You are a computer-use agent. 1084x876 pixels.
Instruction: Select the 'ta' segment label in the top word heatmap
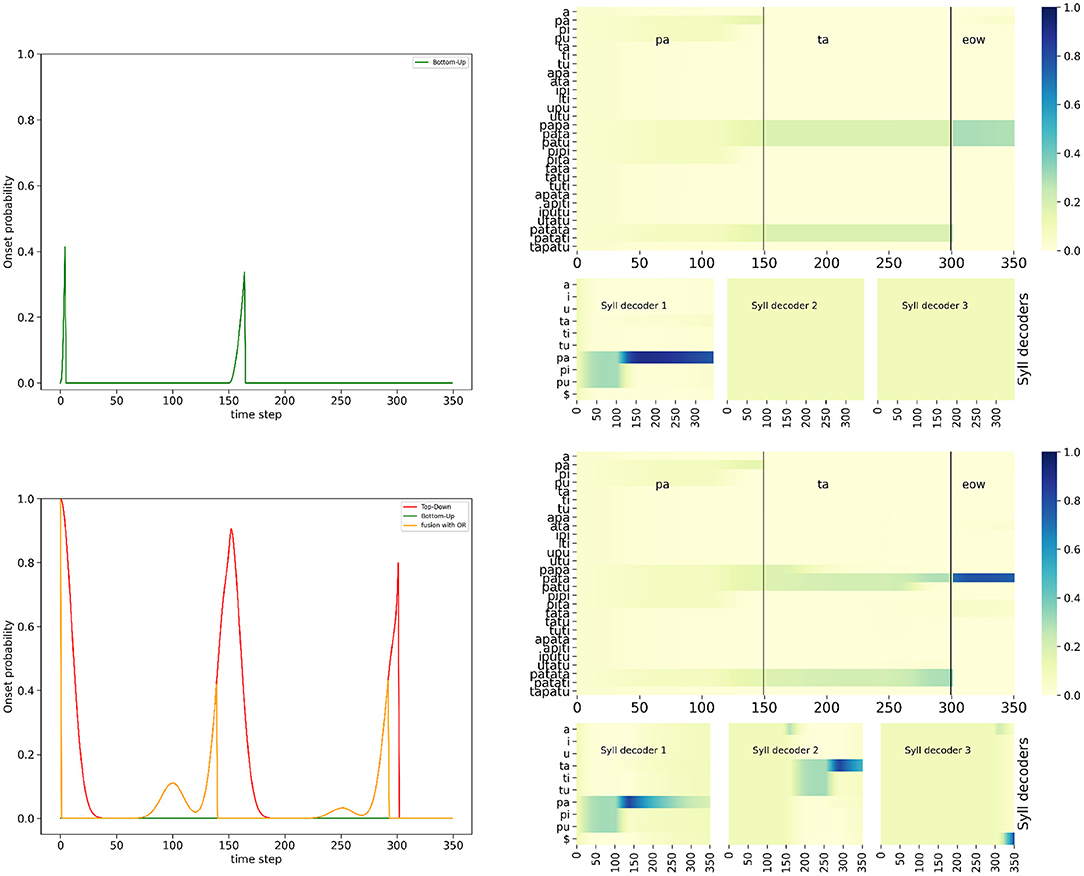point(823,40)
